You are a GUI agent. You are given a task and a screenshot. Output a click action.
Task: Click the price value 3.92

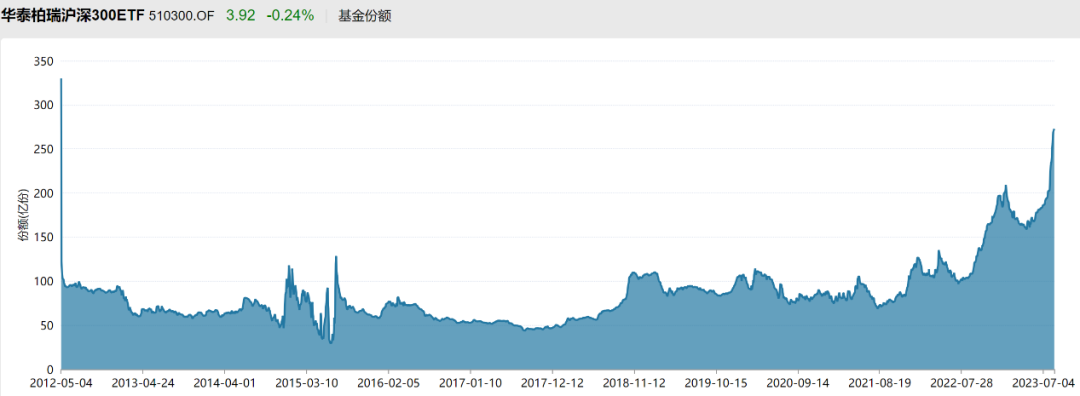[x=241, y=16]
